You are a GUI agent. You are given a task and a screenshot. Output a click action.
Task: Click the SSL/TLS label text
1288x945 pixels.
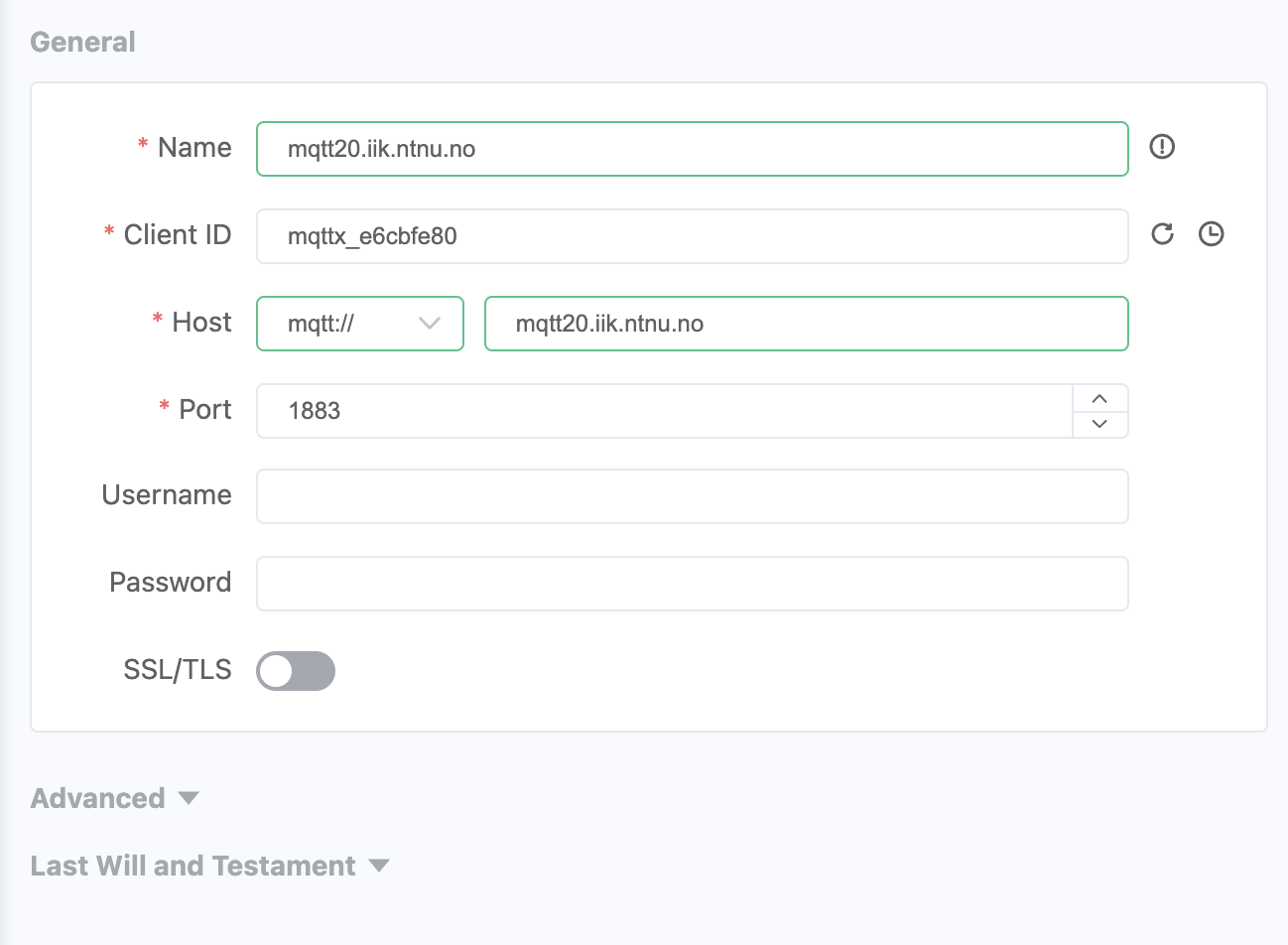click(x=177, y=670)
